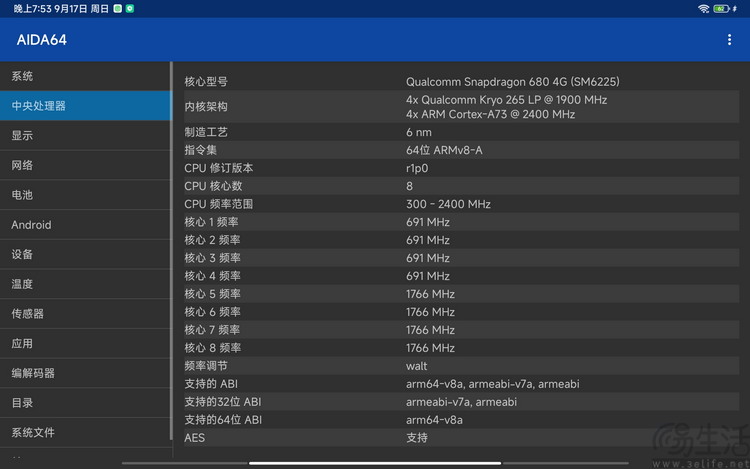Select the 6 nm value
The width and height of the screenshot is (750, 469).
(x=419, y=132)
